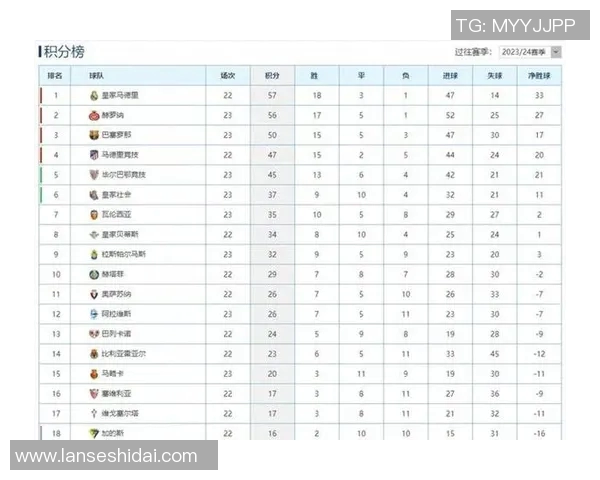Open the 拉斯帕尔马斯 team name link
This screenshot has height=480, width=600.
coord(124,255)
